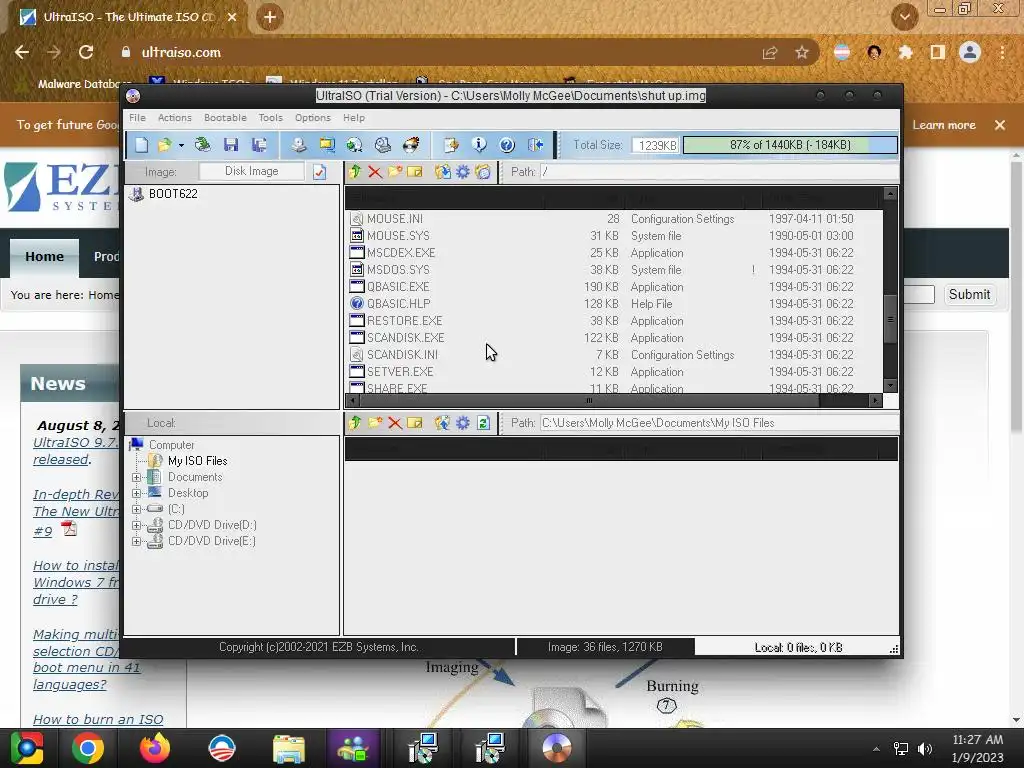Click the Rename icon in image pane toolbar
Screen dimensions: 1024x768
415,172
